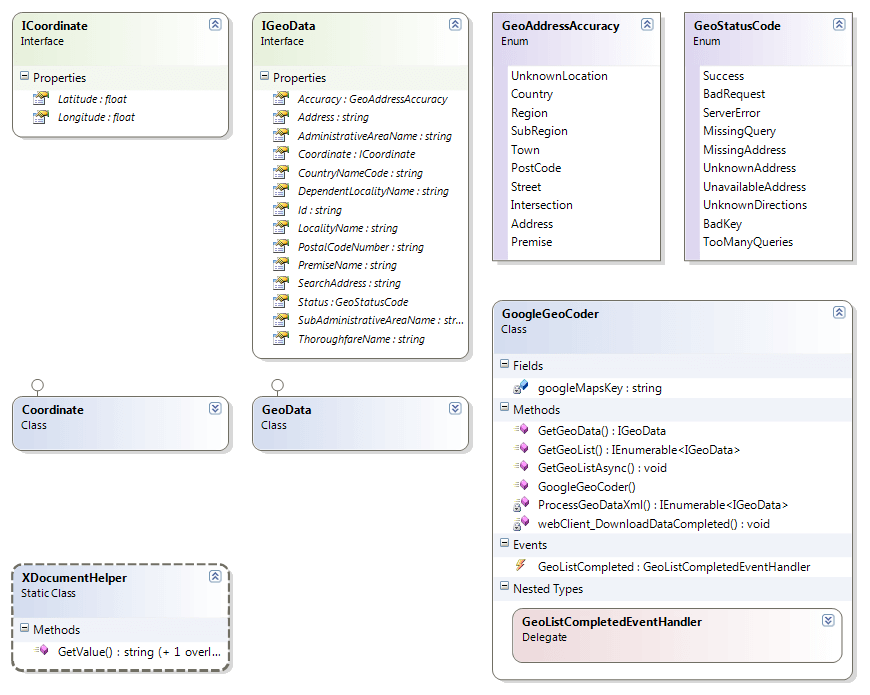Select the GoogleGeoCoder class title

pos(550,314)
